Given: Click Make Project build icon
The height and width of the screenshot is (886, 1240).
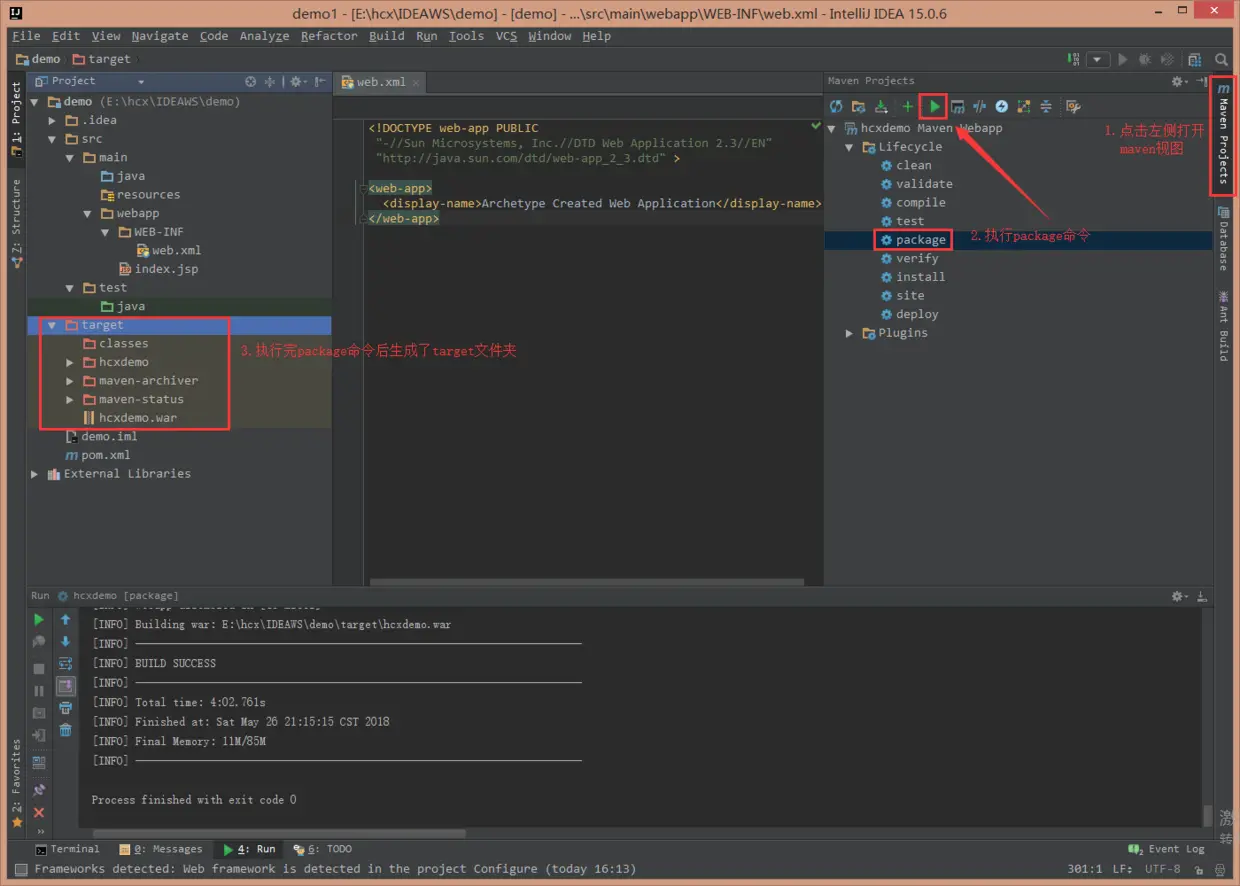Looking at the screenshot, I should click(1073, 59).
